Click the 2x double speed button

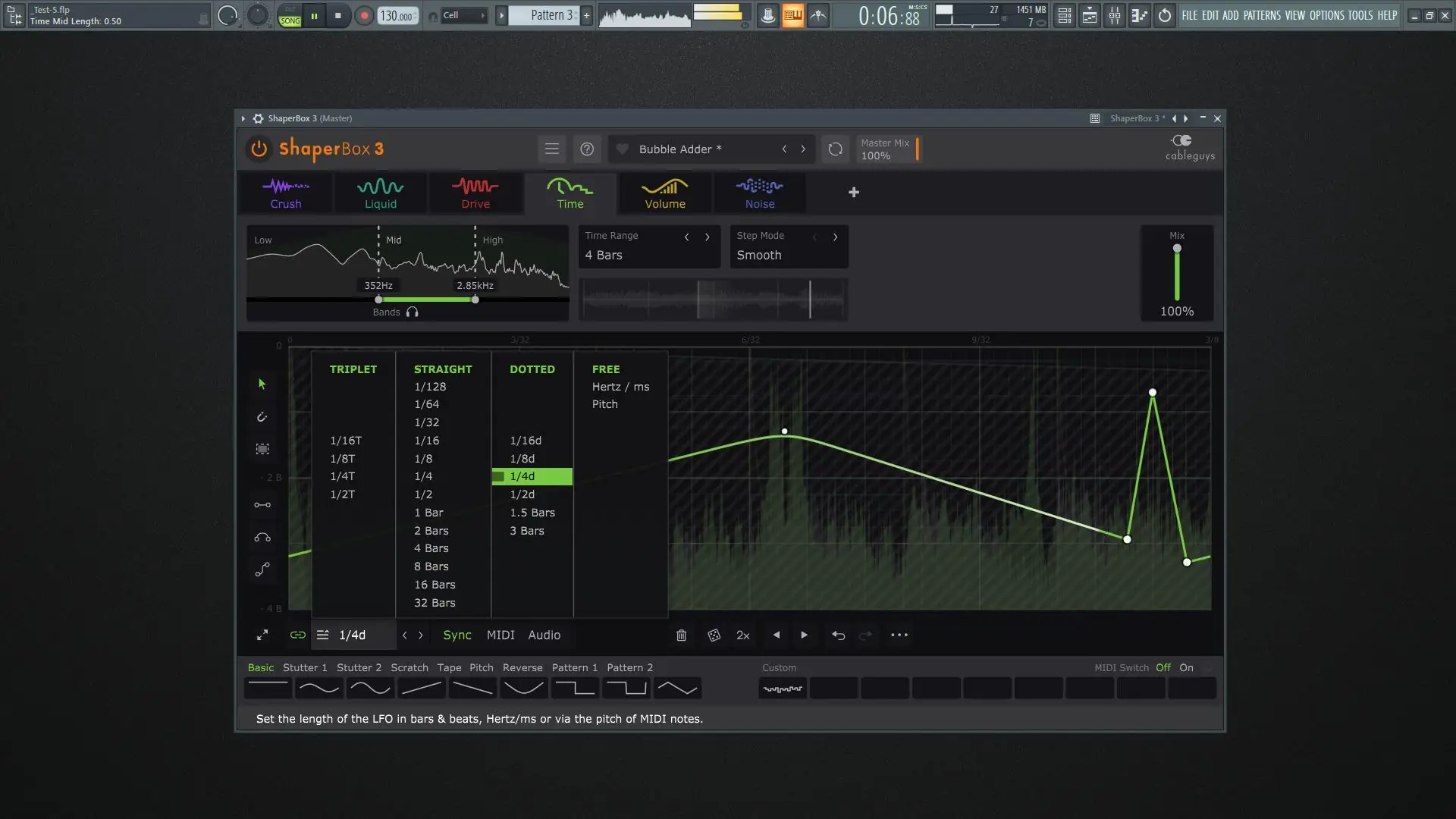pos(743,635)
